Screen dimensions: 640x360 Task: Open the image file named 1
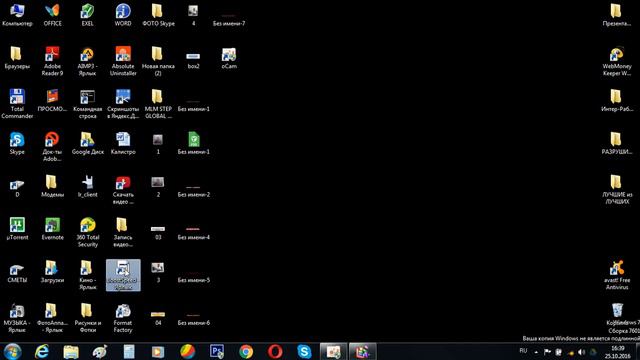(158, 144)
